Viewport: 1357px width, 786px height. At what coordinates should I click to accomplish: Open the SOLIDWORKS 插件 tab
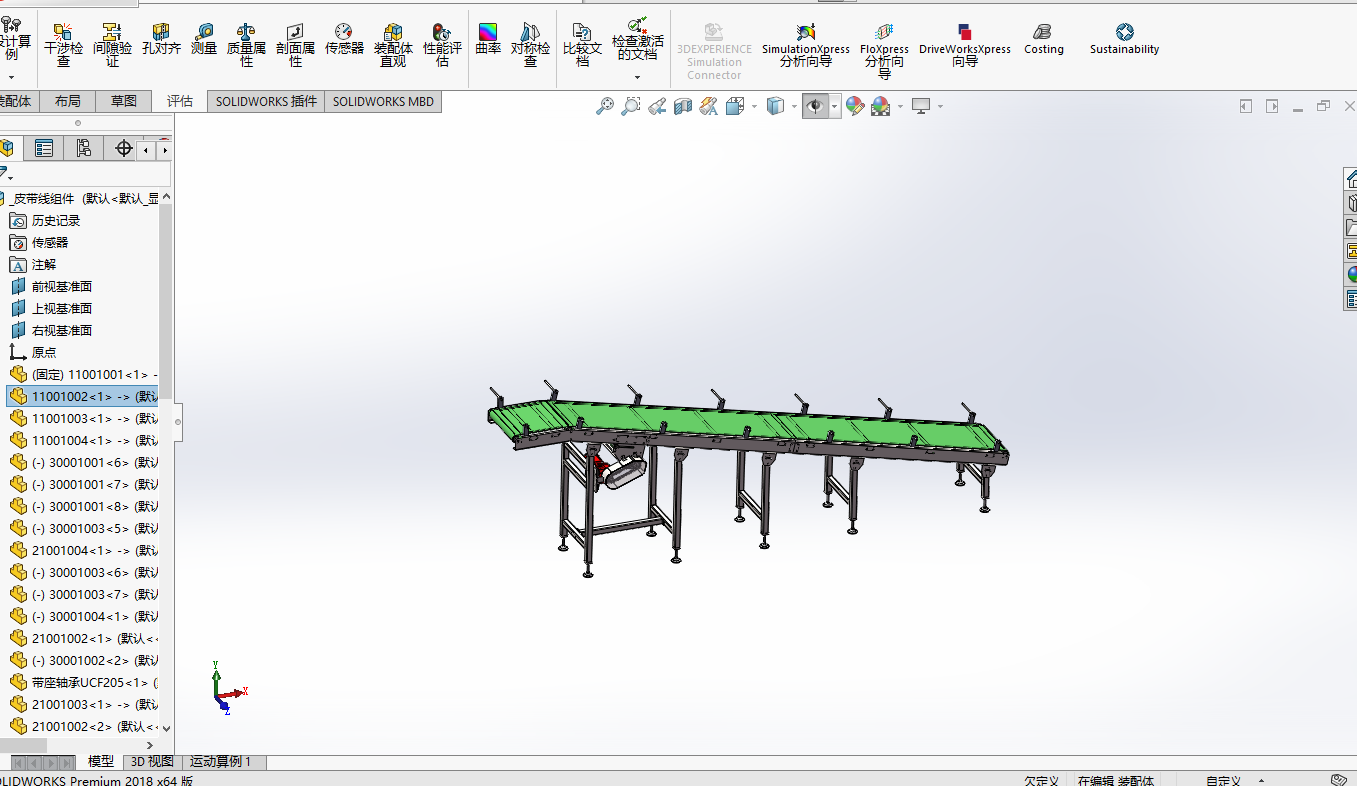(266, 101)
